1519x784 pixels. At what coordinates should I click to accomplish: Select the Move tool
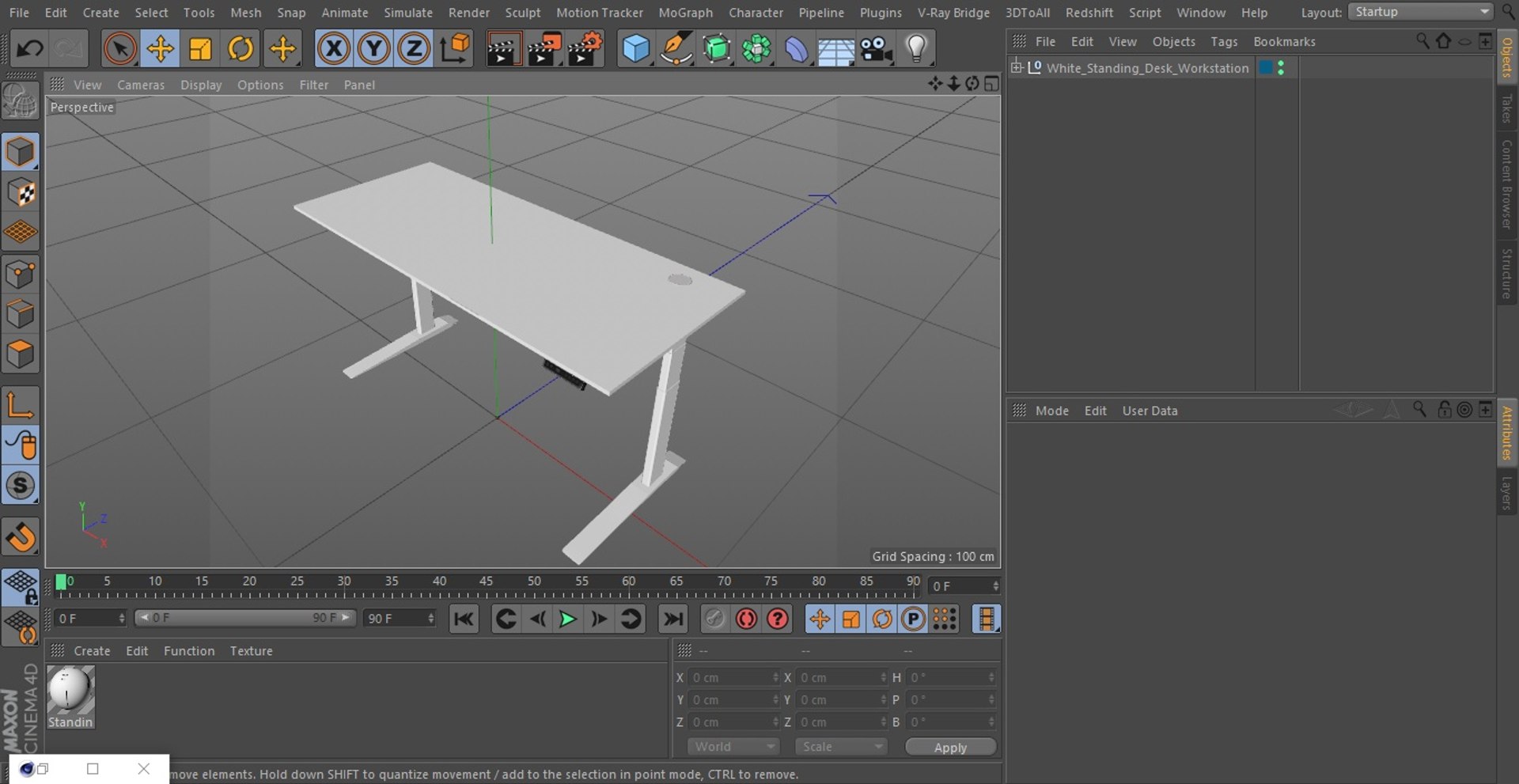coord(160,49)
